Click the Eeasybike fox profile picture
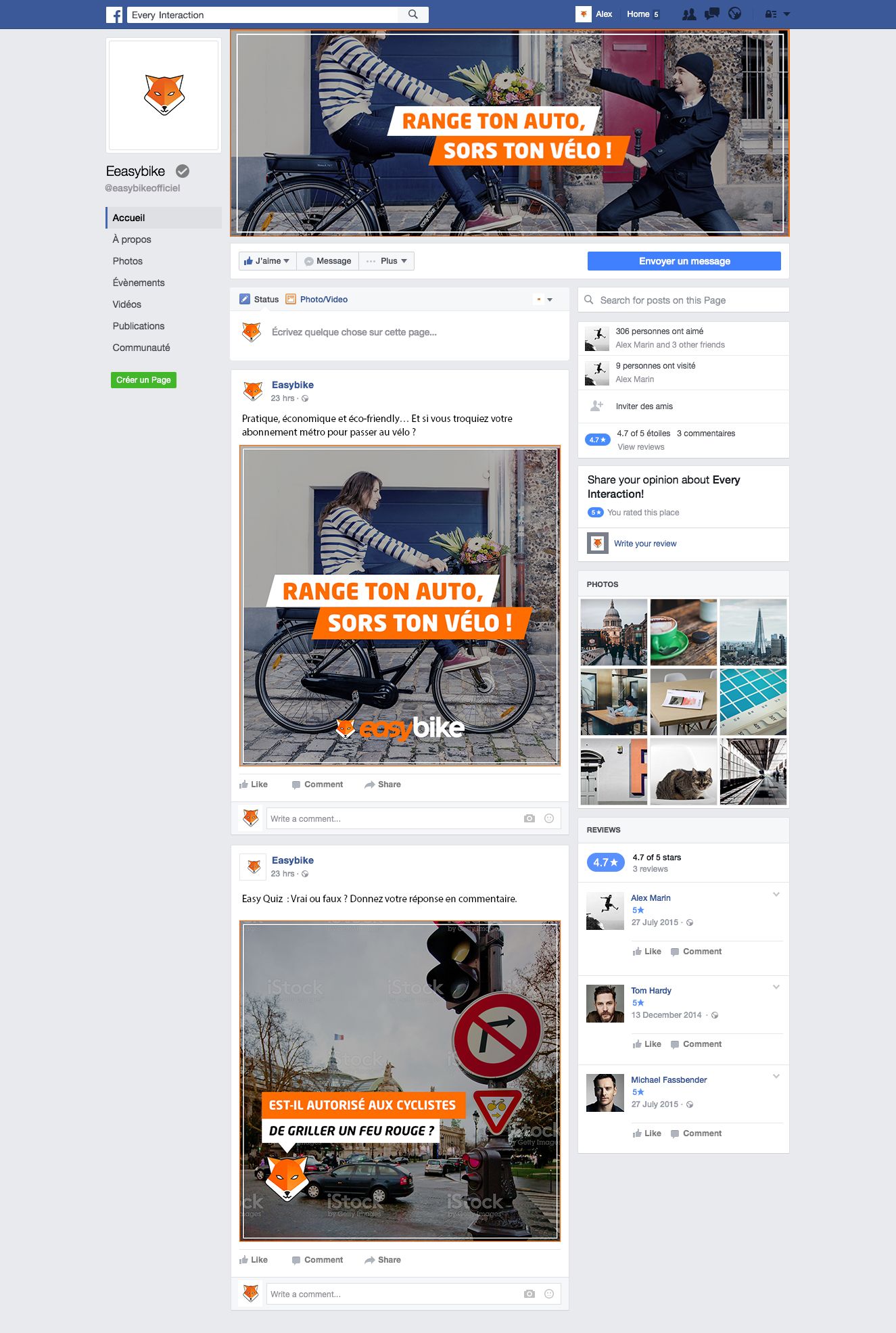The image size is (896, 1333). [164, 95]
